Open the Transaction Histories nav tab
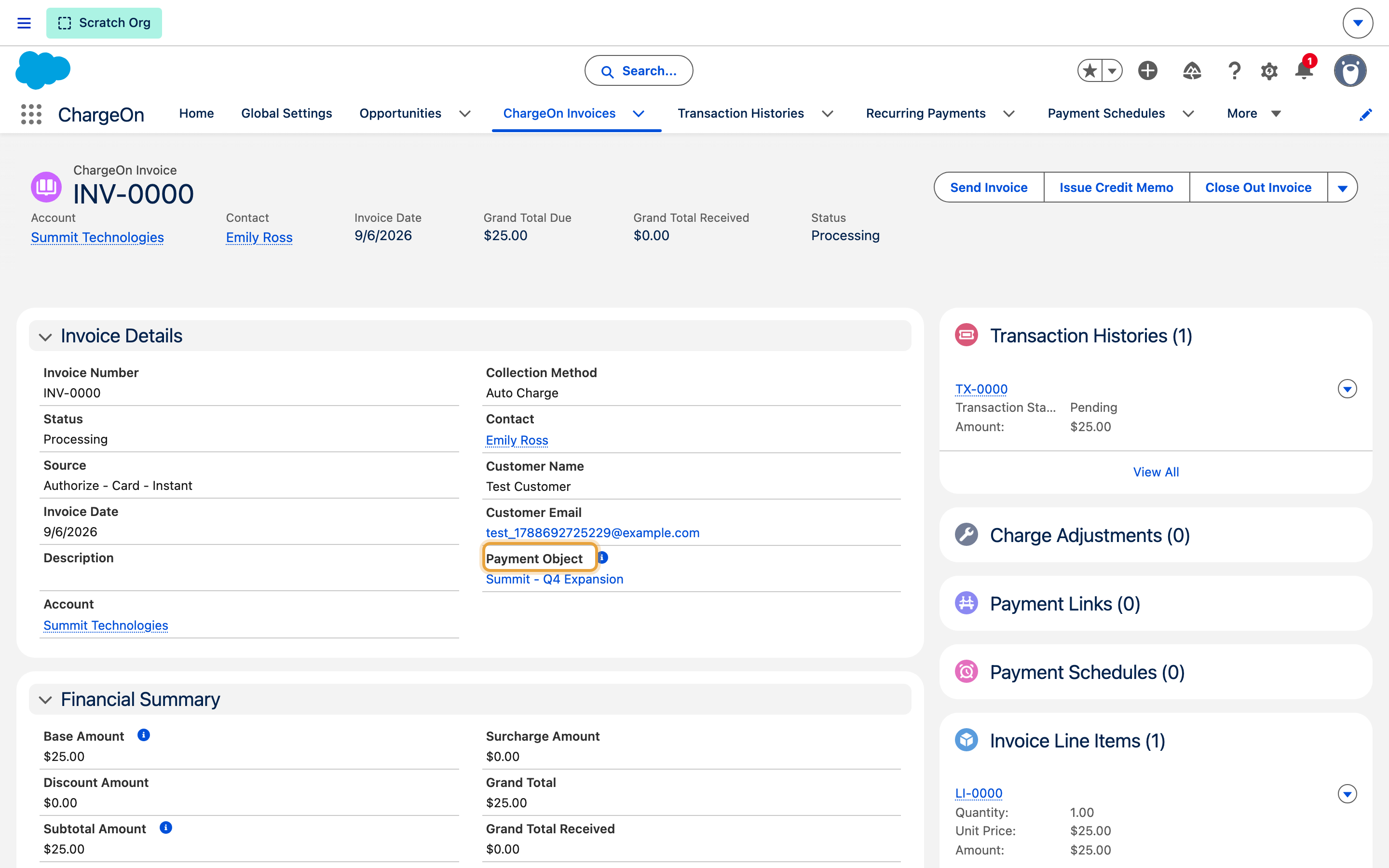The height and width of the screenshot is (868, 1389). (x=740, y=114)
